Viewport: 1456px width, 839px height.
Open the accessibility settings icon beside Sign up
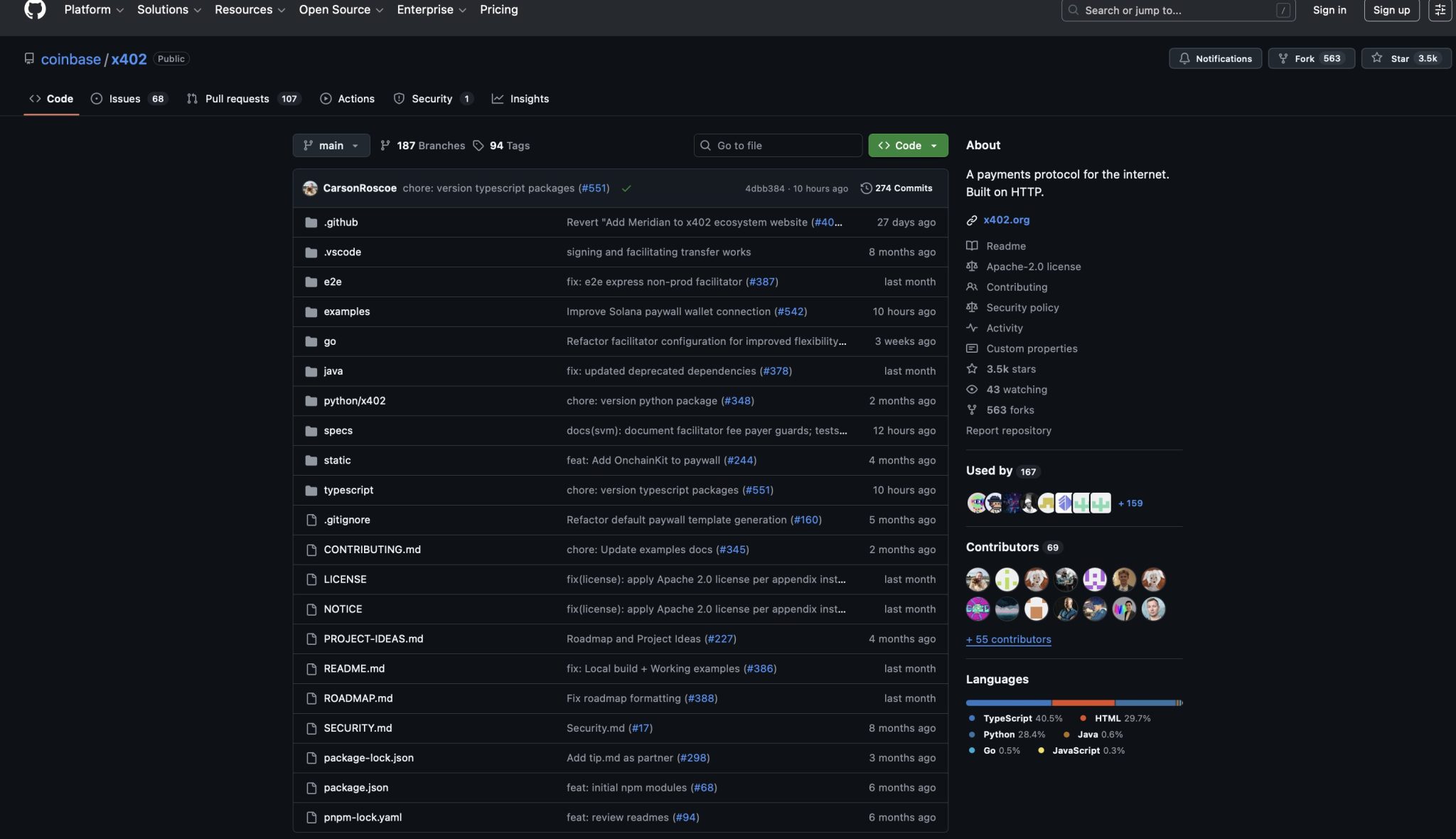pos(1440,10)
